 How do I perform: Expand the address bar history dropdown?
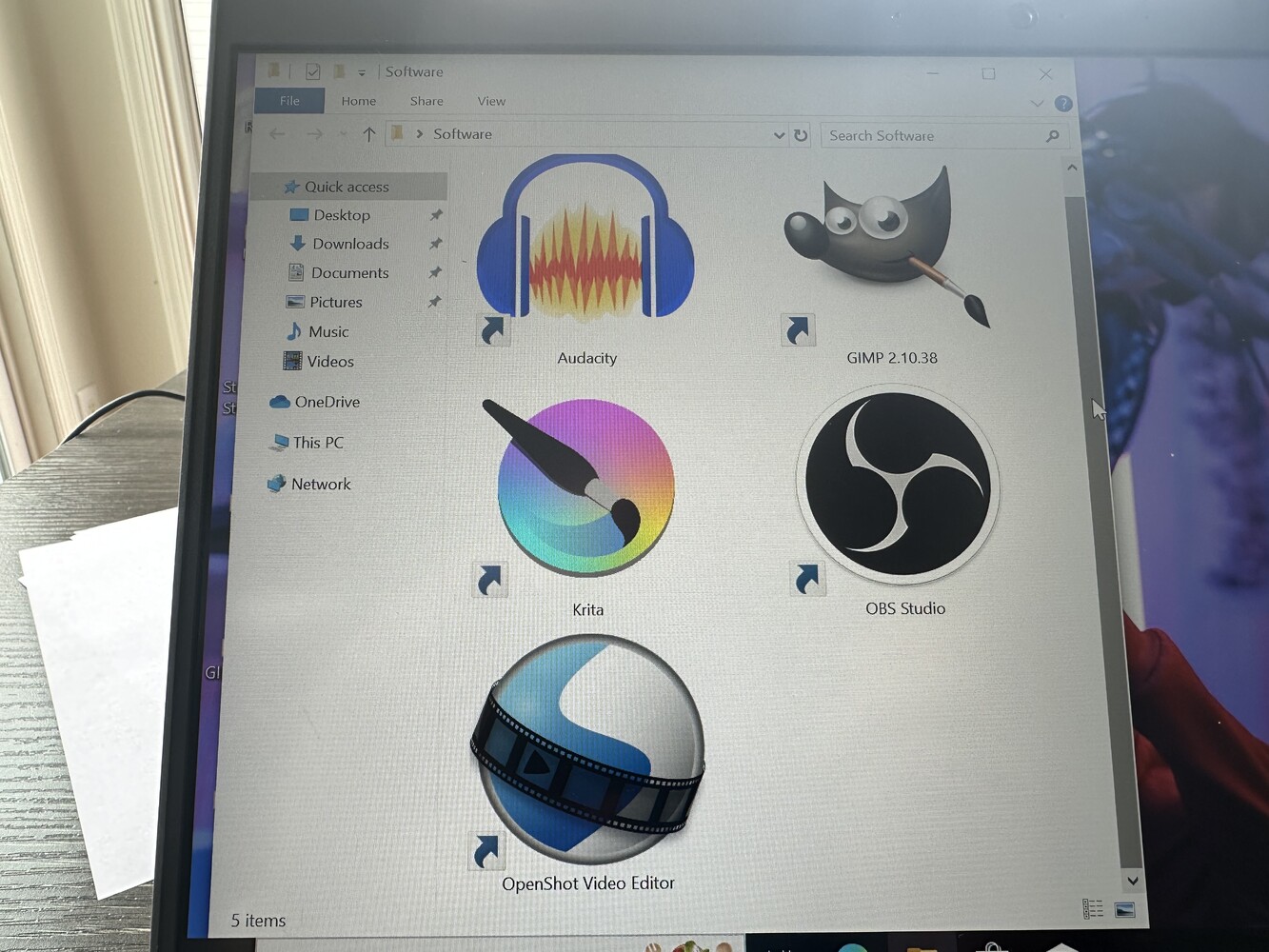coord(779,135)
